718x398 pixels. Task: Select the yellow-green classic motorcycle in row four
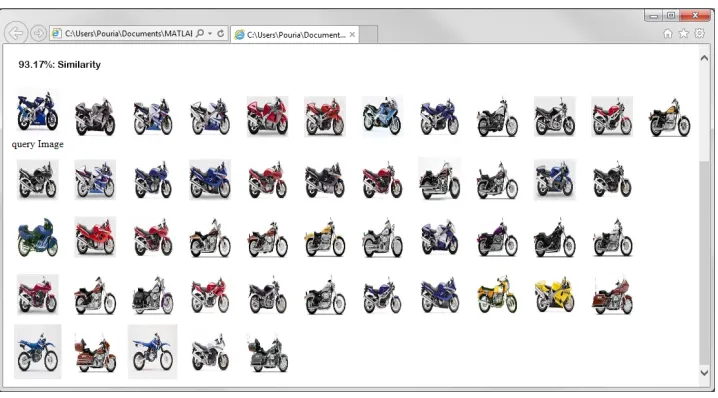click(497, 294)
